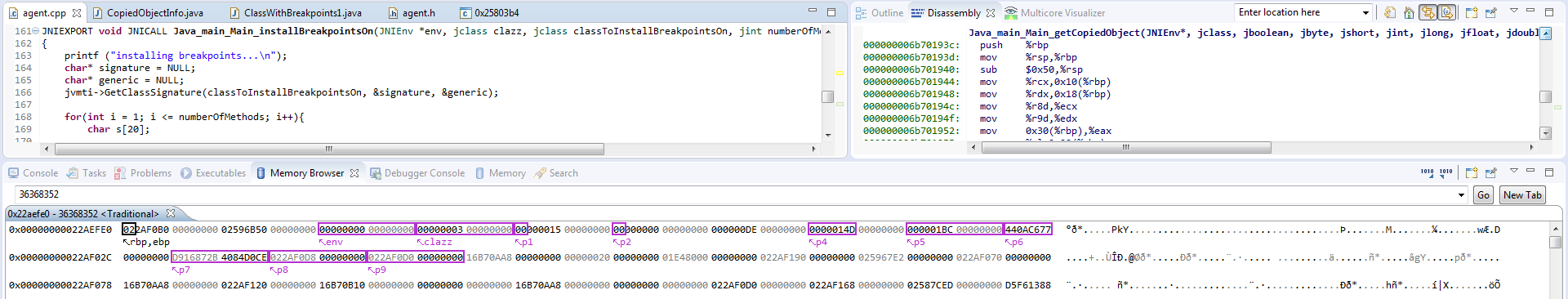This screenshot has height=299, width=1568.
Task: Pin Disassembly view to debug context
Action: pos(1491,12)
